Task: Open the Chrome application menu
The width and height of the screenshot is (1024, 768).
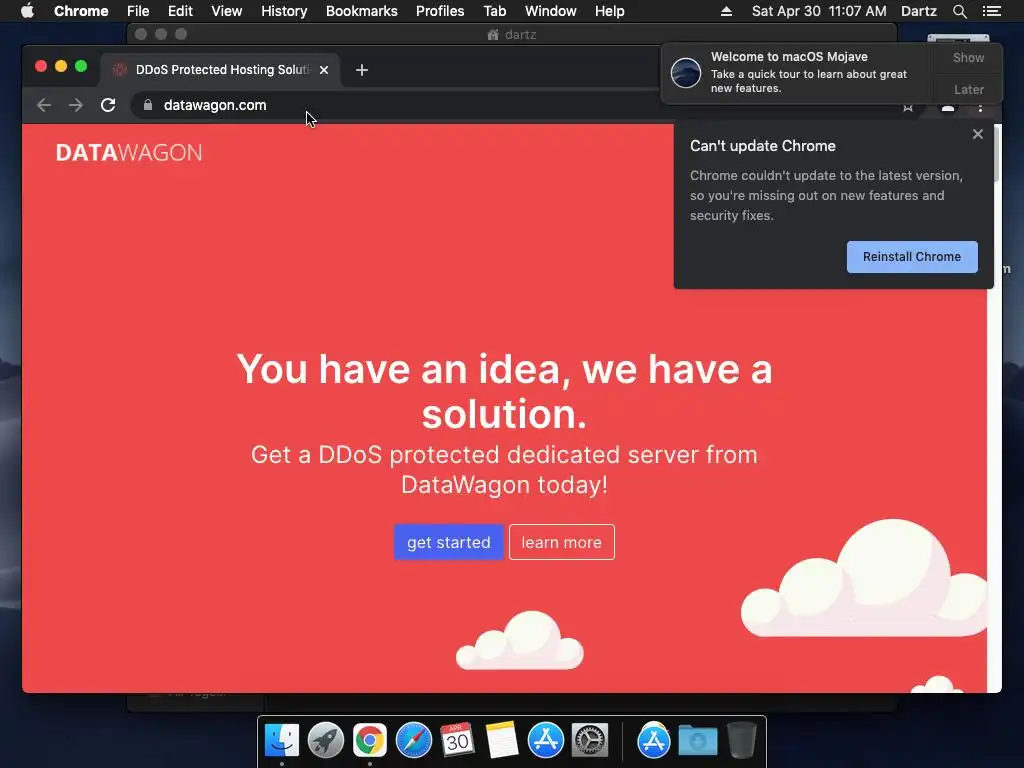Action: coord(81,11)
